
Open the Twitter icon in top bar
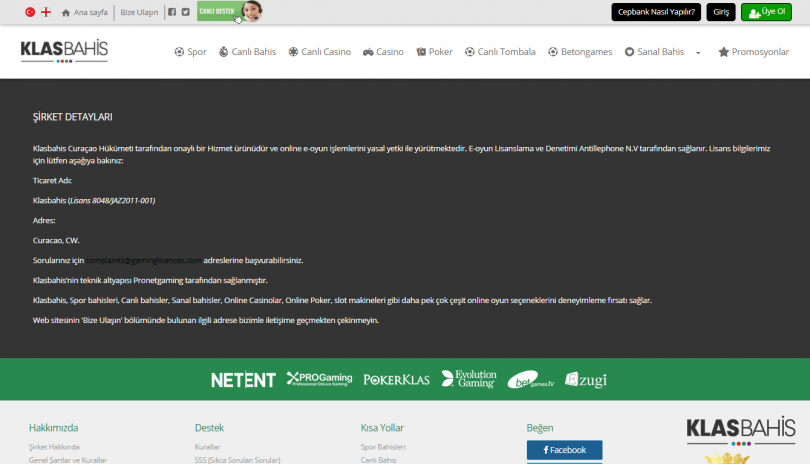click(185, 12)
